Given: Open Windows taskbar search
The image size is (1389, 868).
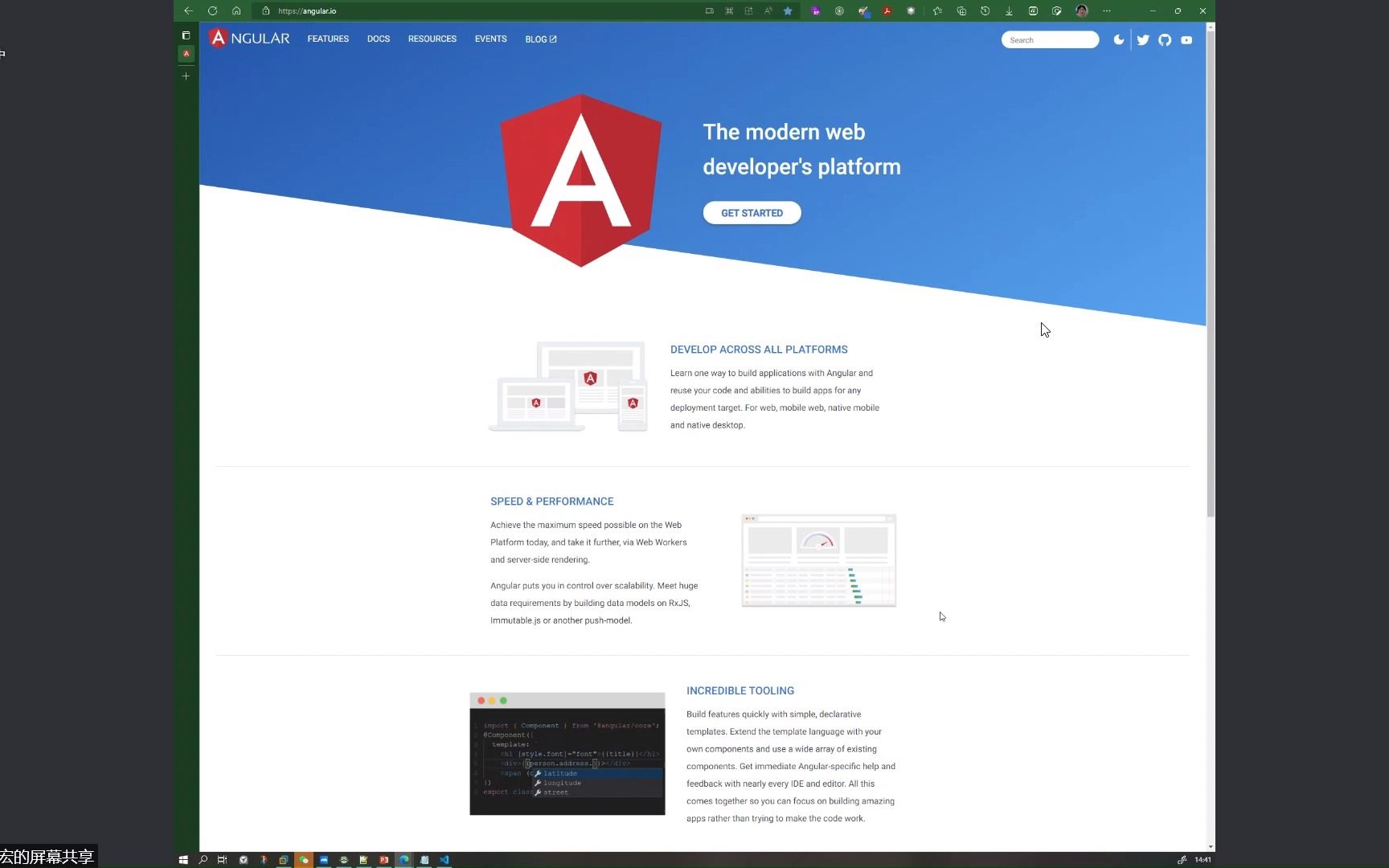Looking at the screenshot, I should 203,859.
